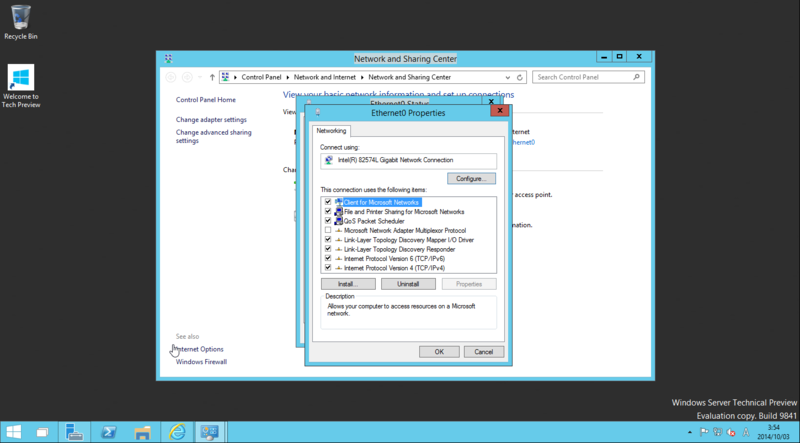Open File Explorer from taskbar

143,432
